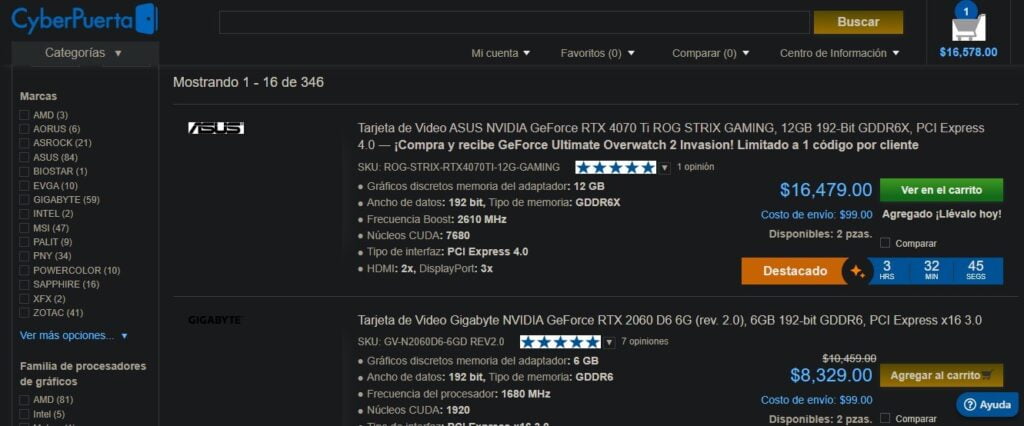Check the ASUS brand filter
Viewport: 1024px width, 426px height.
click(24, 157)
